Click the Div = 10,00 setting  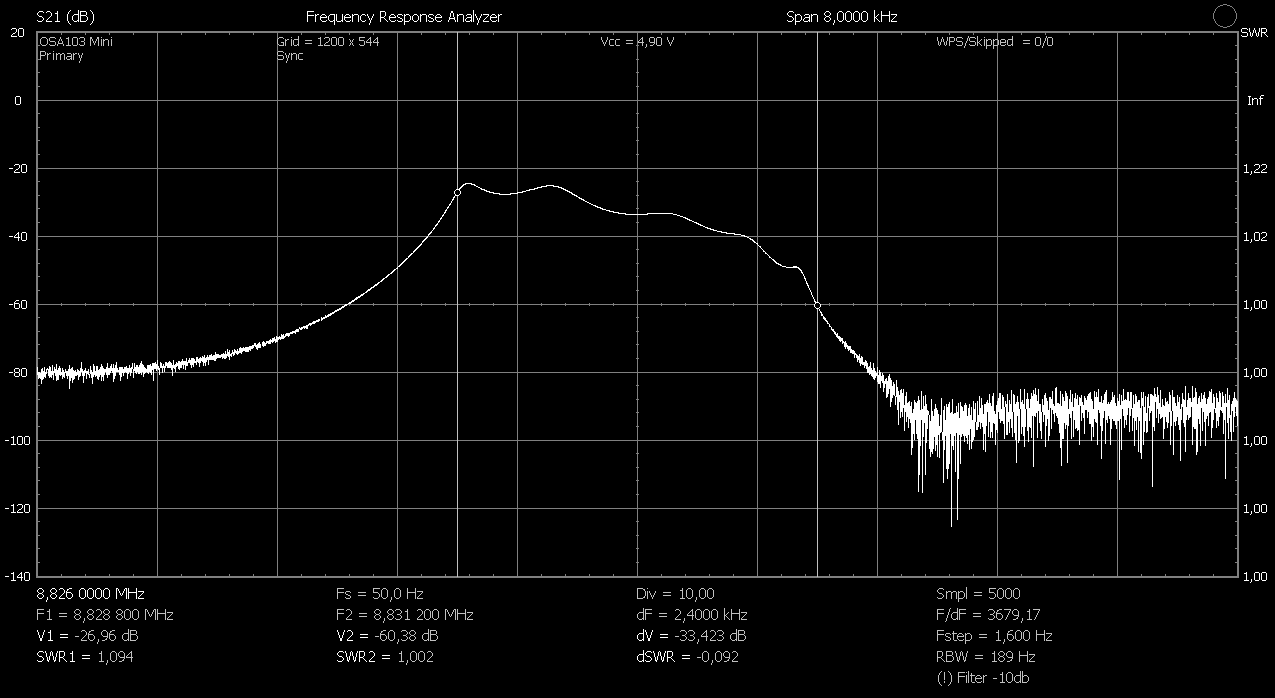[675, 593]
